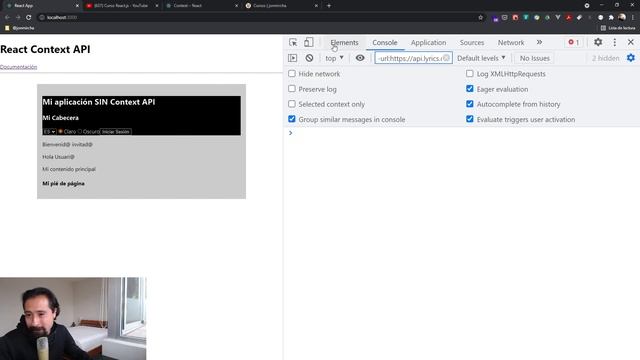The width and height of the screenshot is (640, 360).
Task: Open the teal T extension icon
Action: tap(526, 18)
